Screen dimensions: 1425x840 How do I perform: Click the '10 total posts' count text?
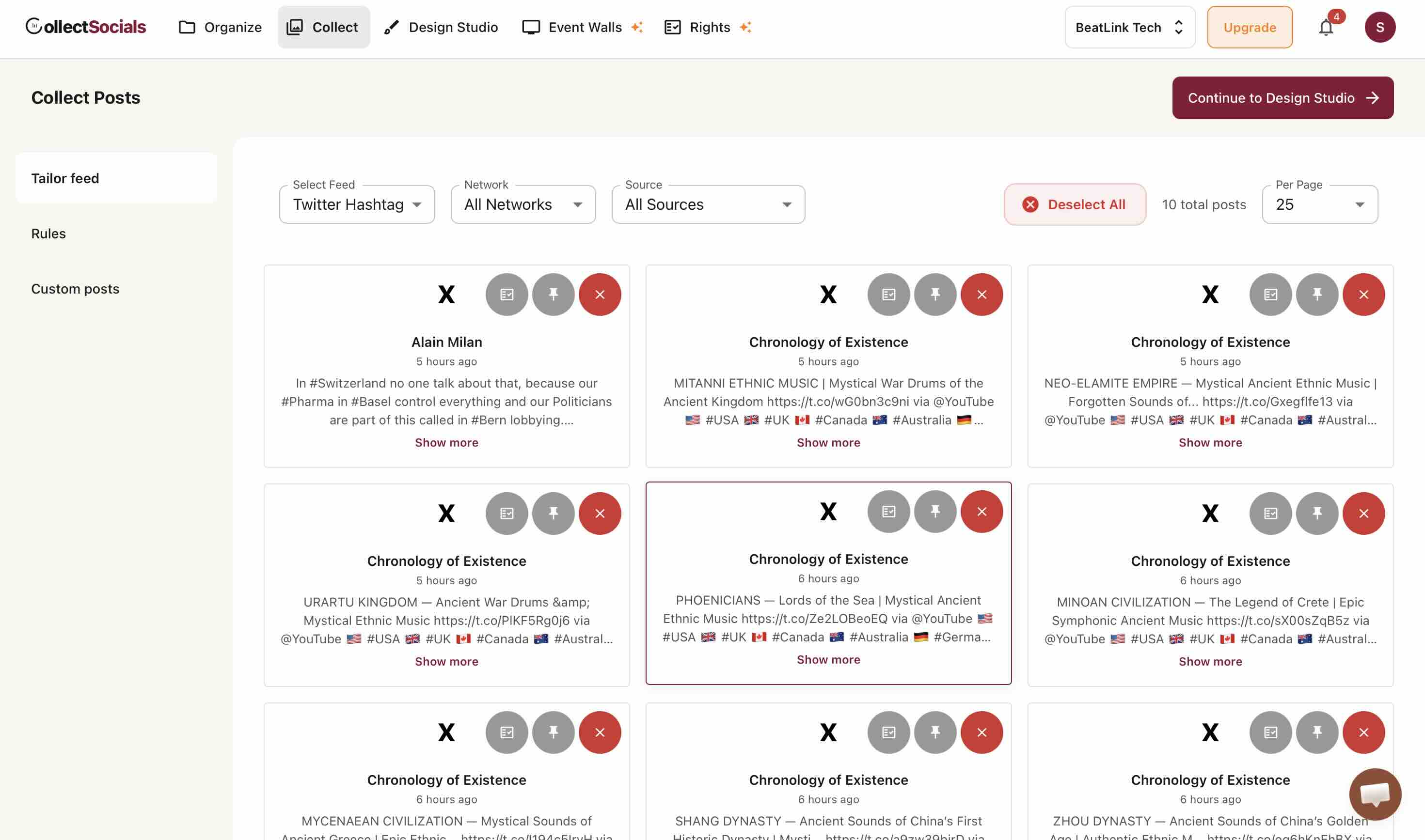[1204, 204]
